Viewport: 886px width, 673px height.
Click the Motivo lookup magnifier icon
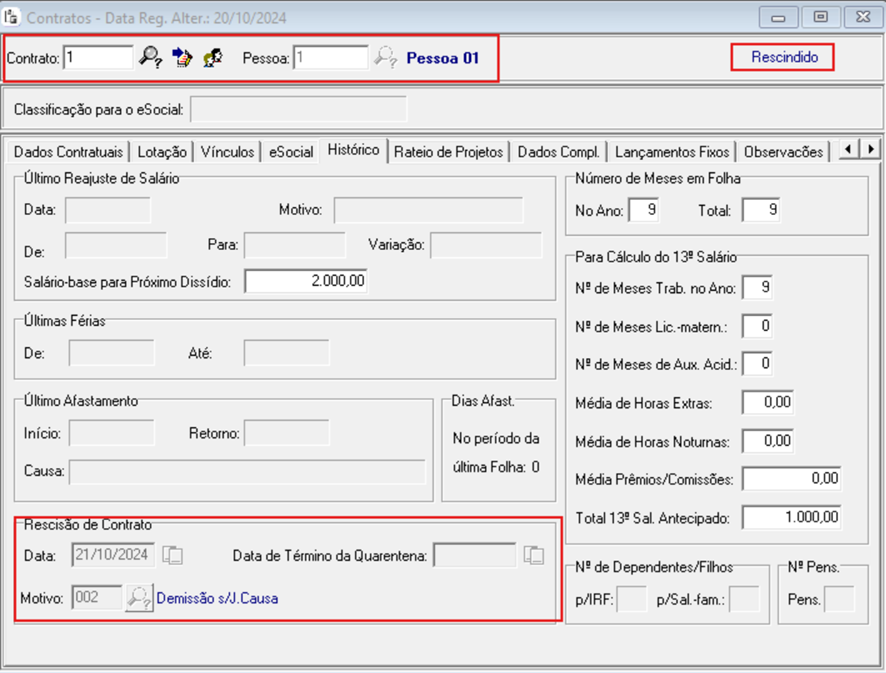138,598
